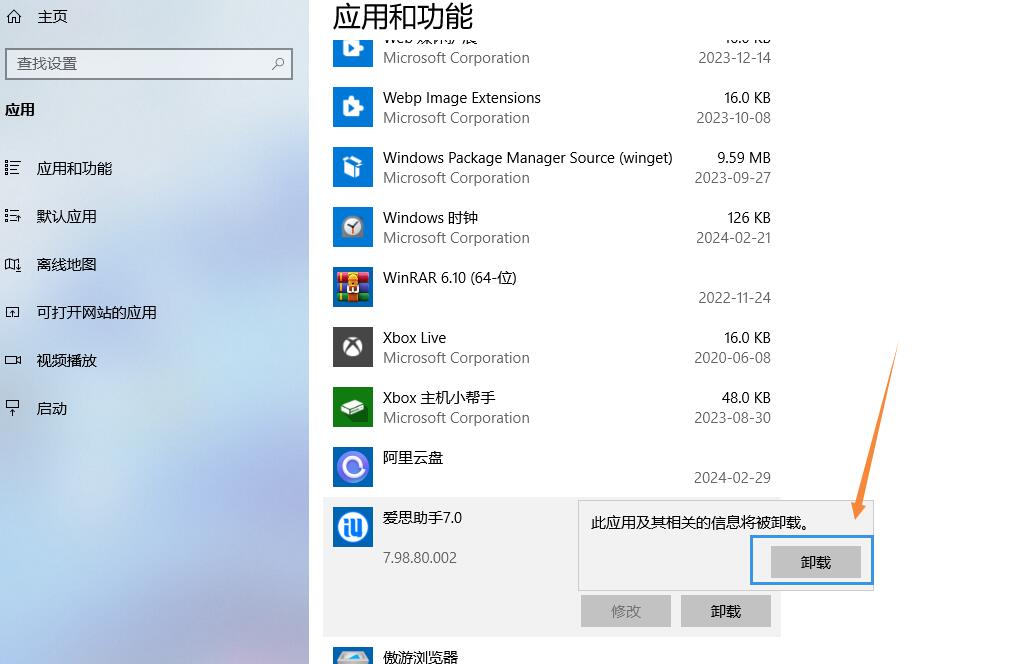Click the Windows 时钟 clock icon
The image size is (1029, 664).
click(x=353, y=227)
